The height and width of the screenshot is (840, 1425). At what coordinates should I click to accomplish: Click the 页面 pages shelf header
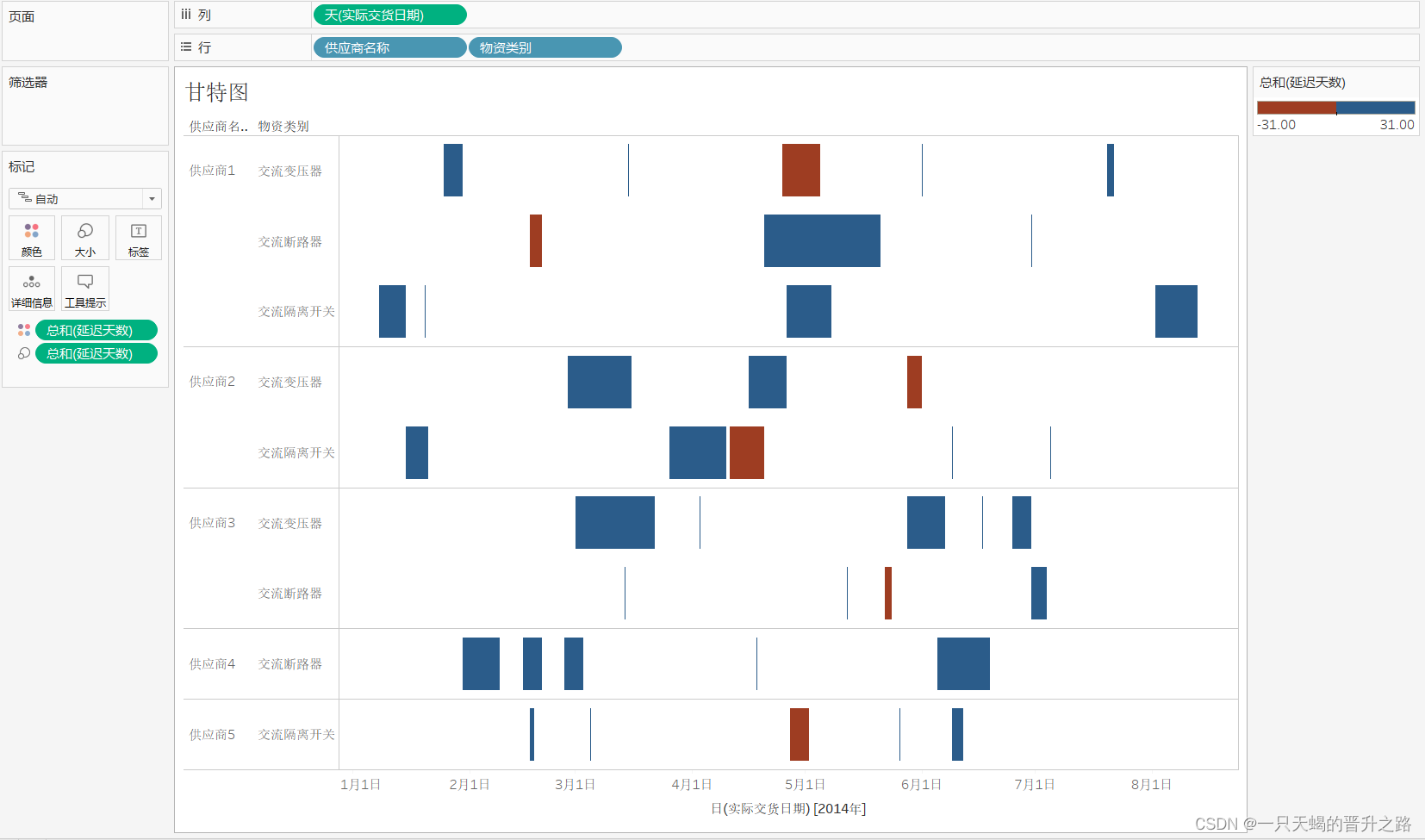pyautogui.click(x=22, y=17)
